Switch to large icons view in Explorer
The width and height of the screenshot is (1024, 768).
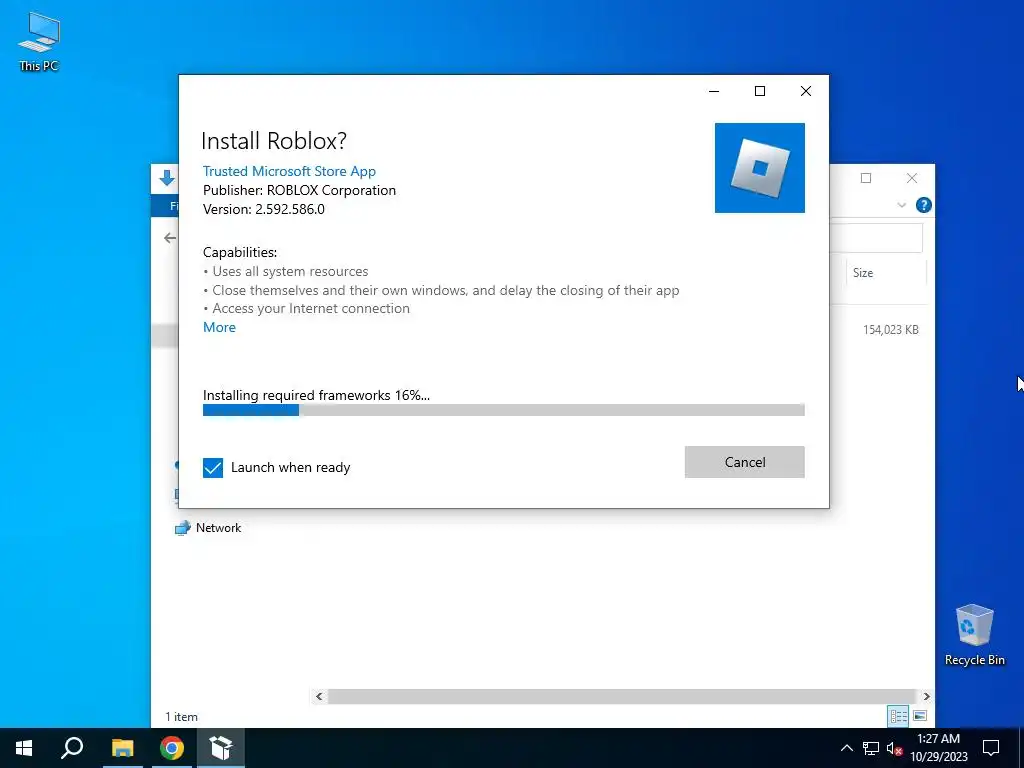(x=920, y=716)
